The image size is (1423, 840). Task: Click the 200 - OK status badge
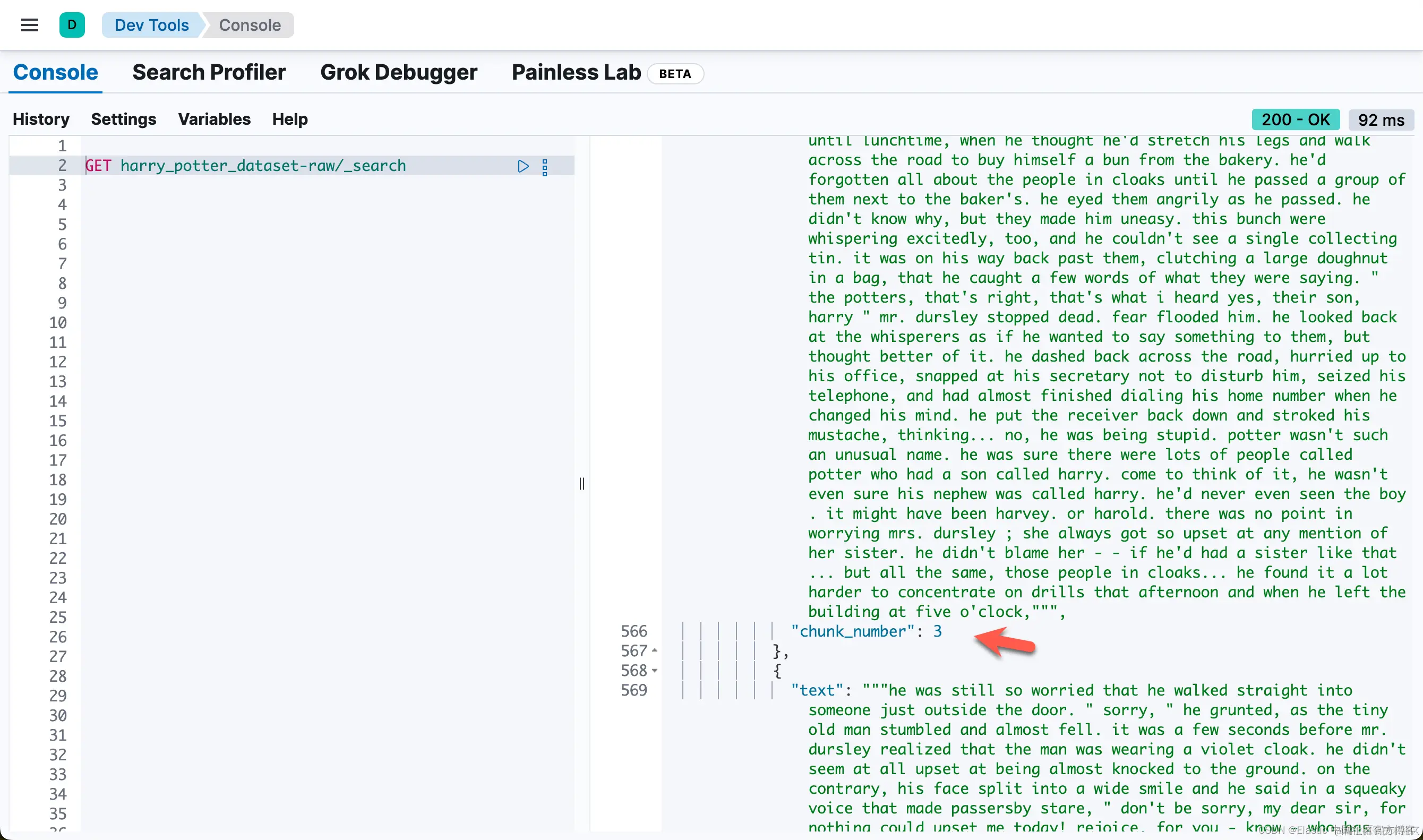1295,119
